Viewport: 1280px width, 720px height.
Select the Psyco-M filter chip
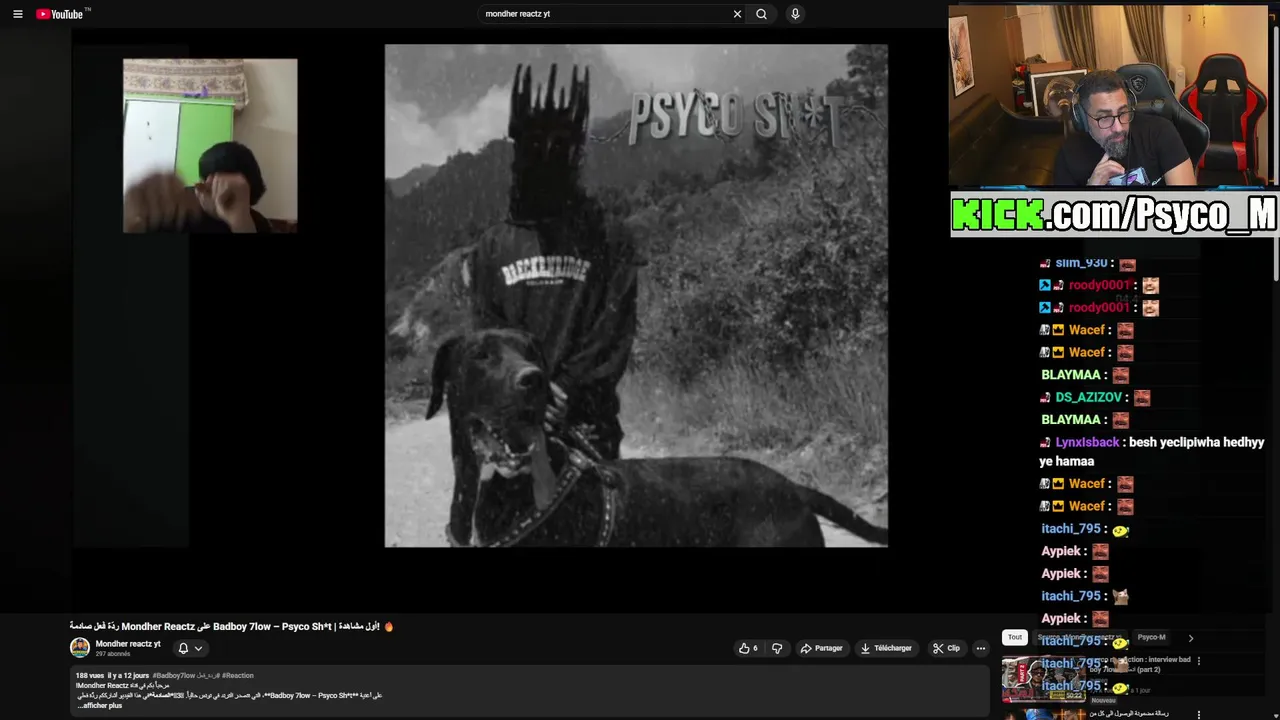[1151, 637]
